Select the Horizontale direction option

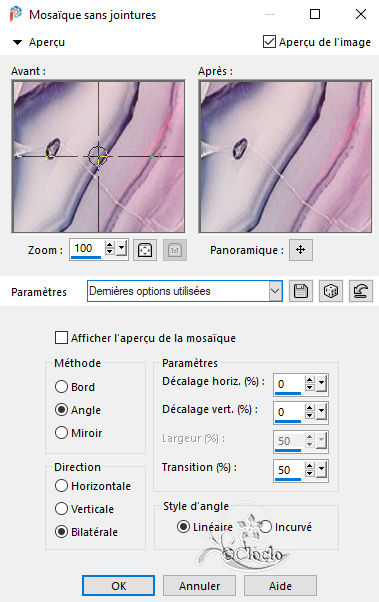coord(61,486)
